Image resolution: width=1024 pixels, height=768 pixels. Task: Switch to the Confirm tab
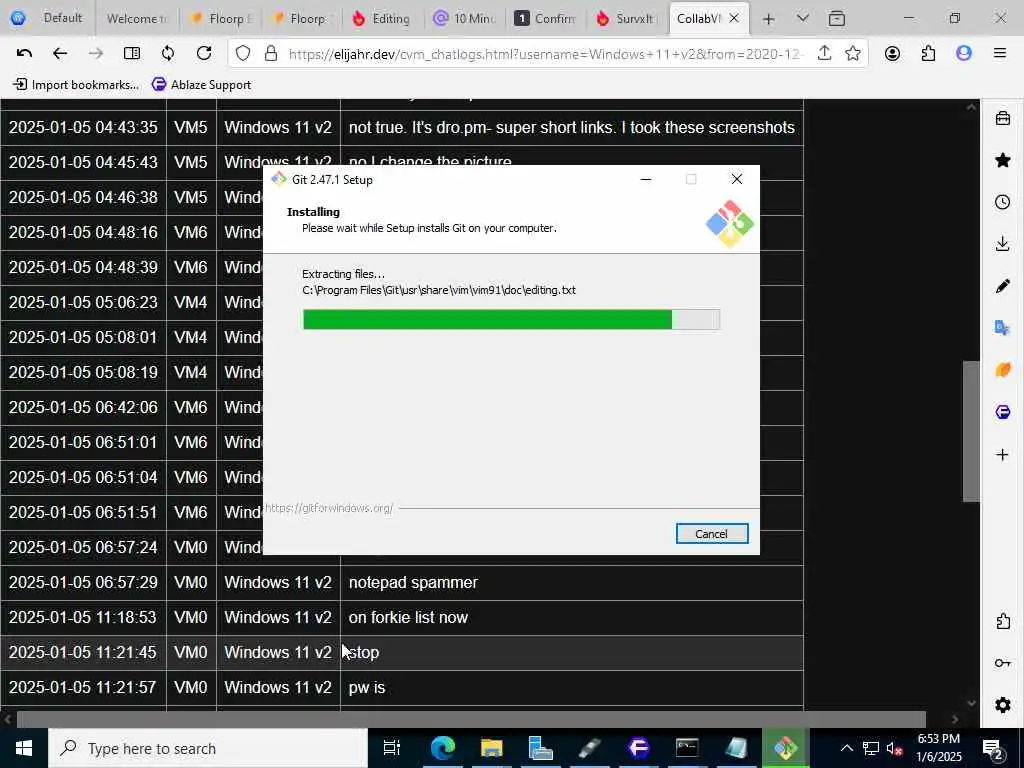(x=545, y=18)
